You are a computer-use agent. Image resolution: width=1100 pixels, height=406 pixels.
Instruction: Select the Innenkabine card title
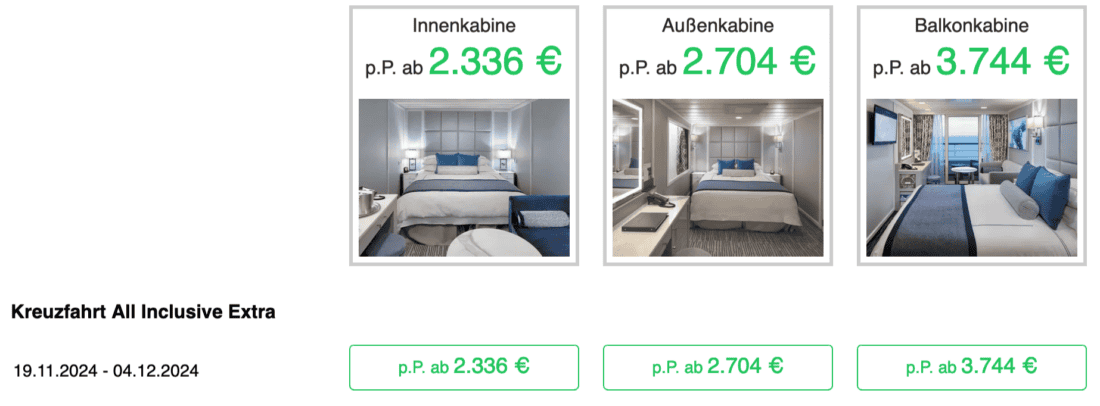coord(464,25)
